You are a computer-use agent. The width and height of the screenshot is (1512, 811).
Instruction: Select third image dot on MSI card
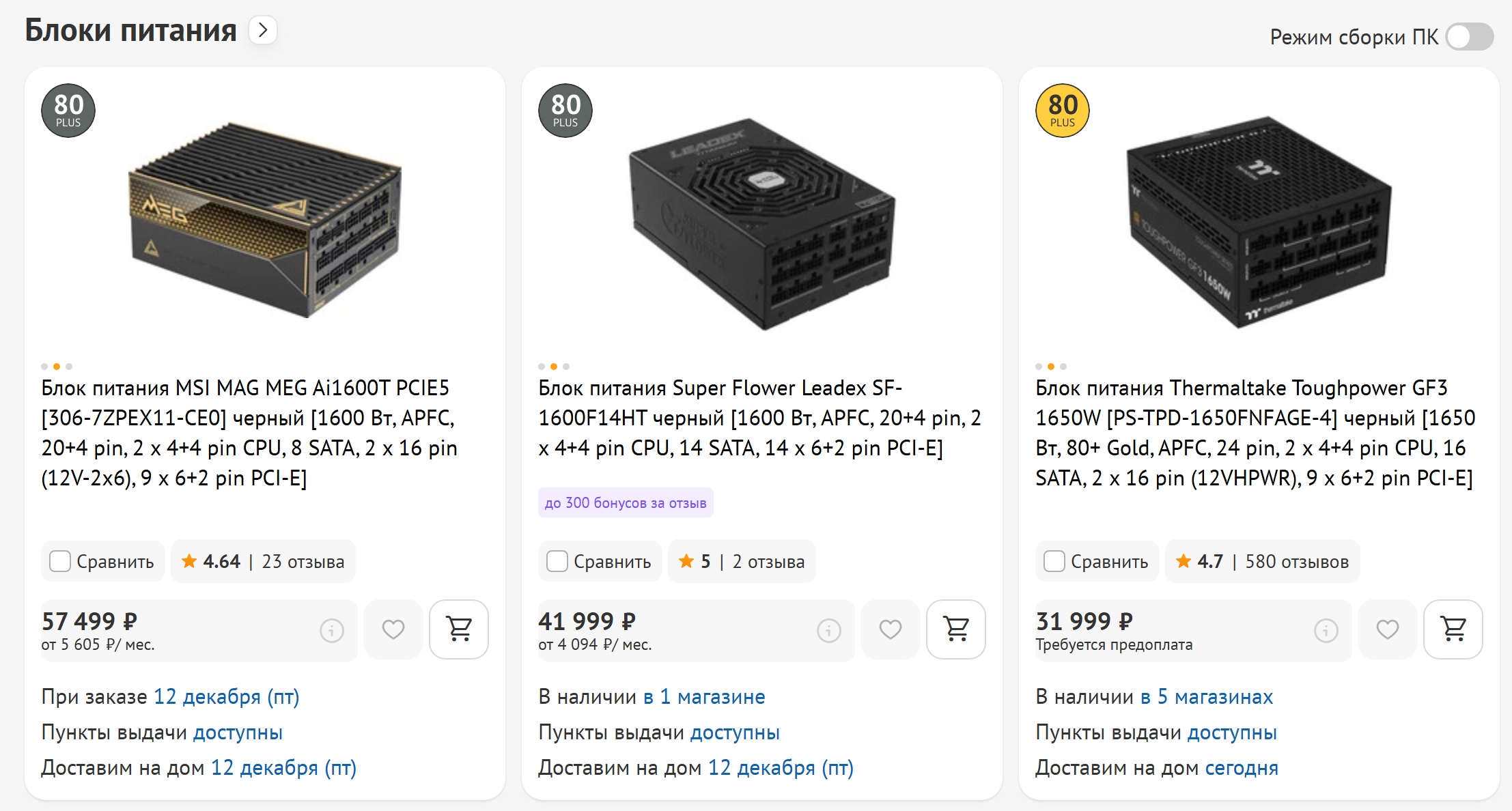tap(69, 367)
